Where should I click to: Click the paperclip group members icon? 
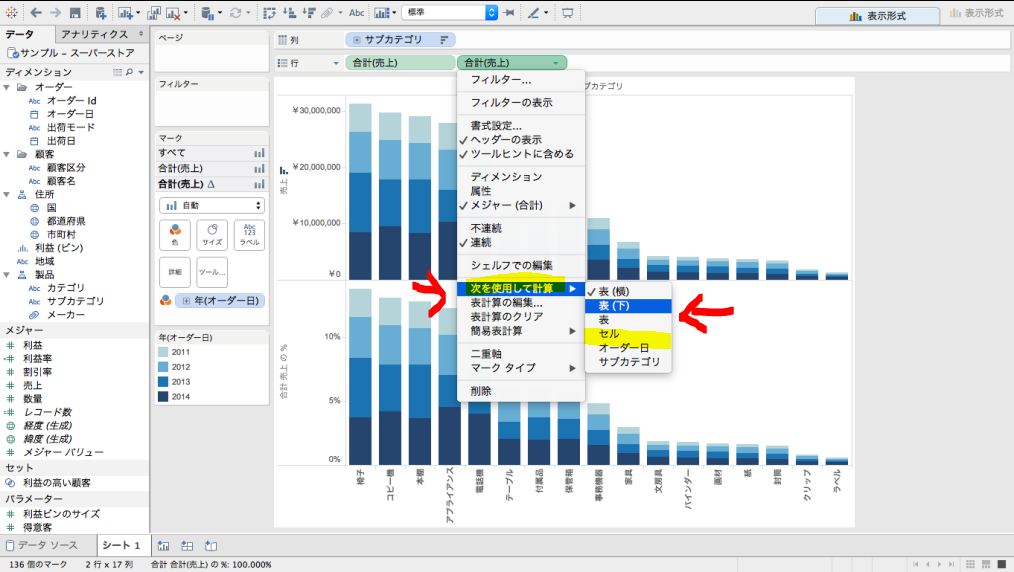coord(328,12)
